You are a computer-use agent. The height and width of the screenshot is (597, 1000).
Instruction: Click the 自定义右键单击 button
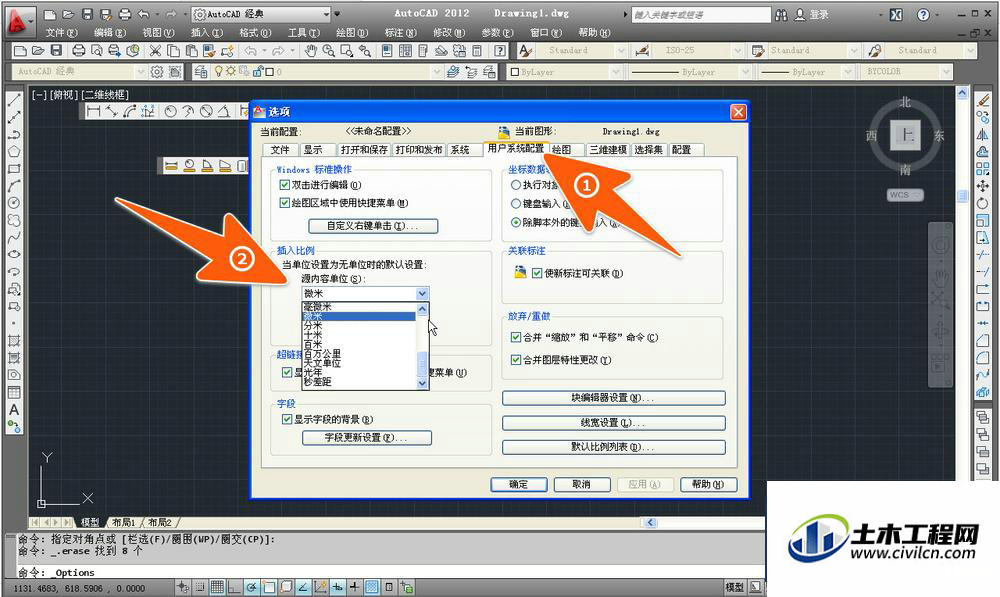(373, 226)
